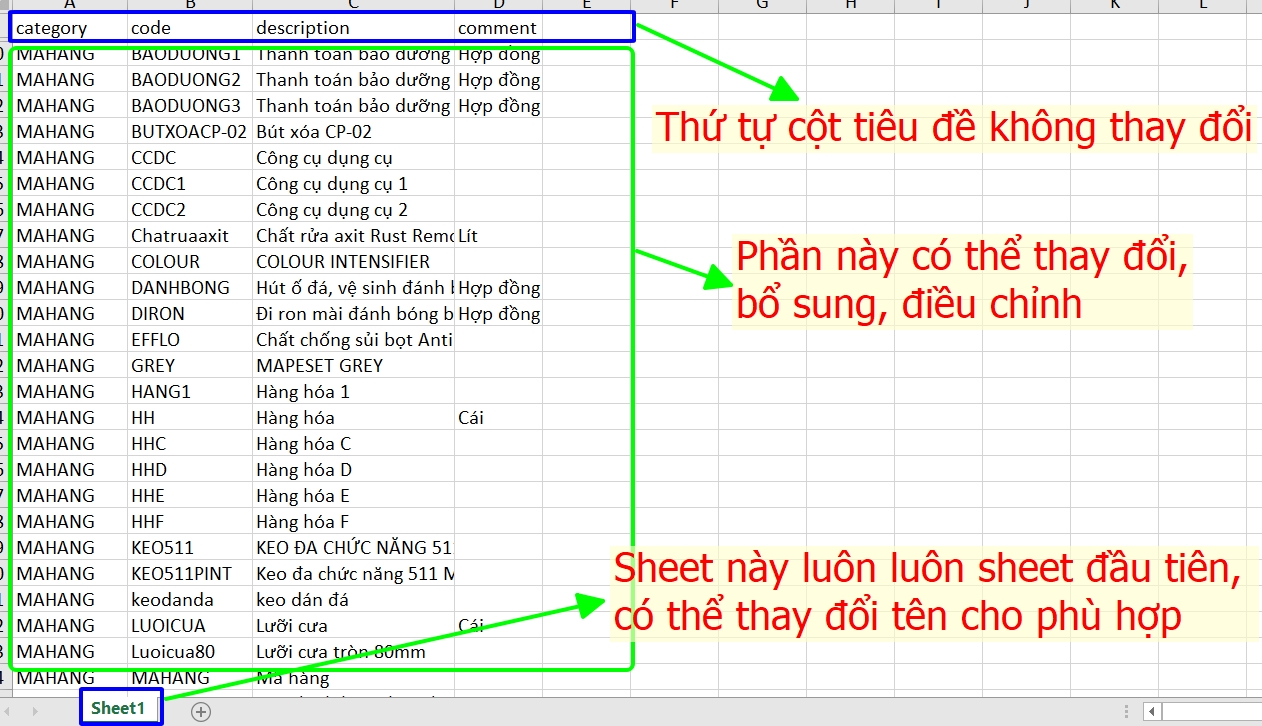Select the 'code' header cell

coord(189,28)
